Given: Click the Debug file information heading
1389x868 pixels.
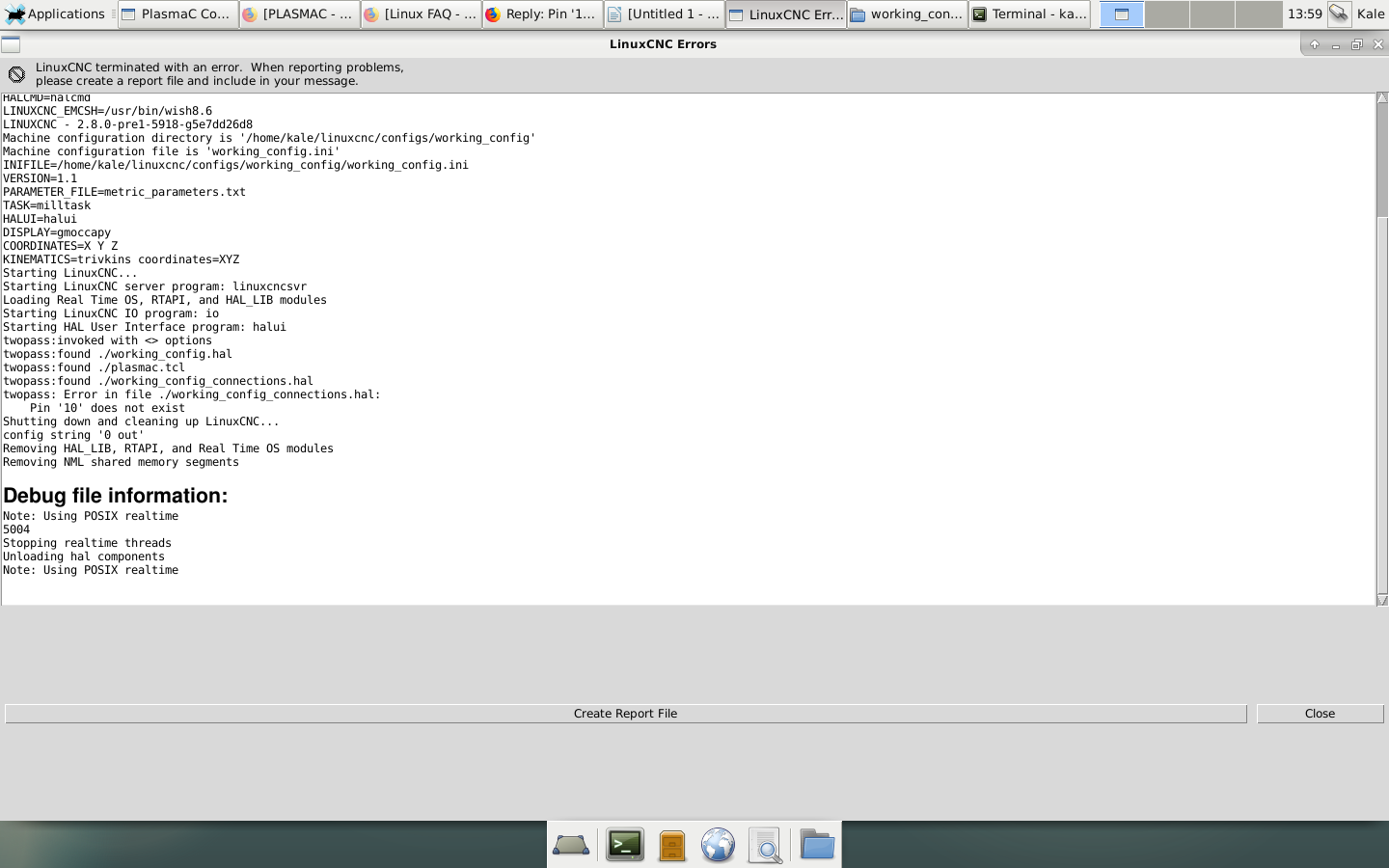Looking at the screenshot, I should click(x=116, y=496).
